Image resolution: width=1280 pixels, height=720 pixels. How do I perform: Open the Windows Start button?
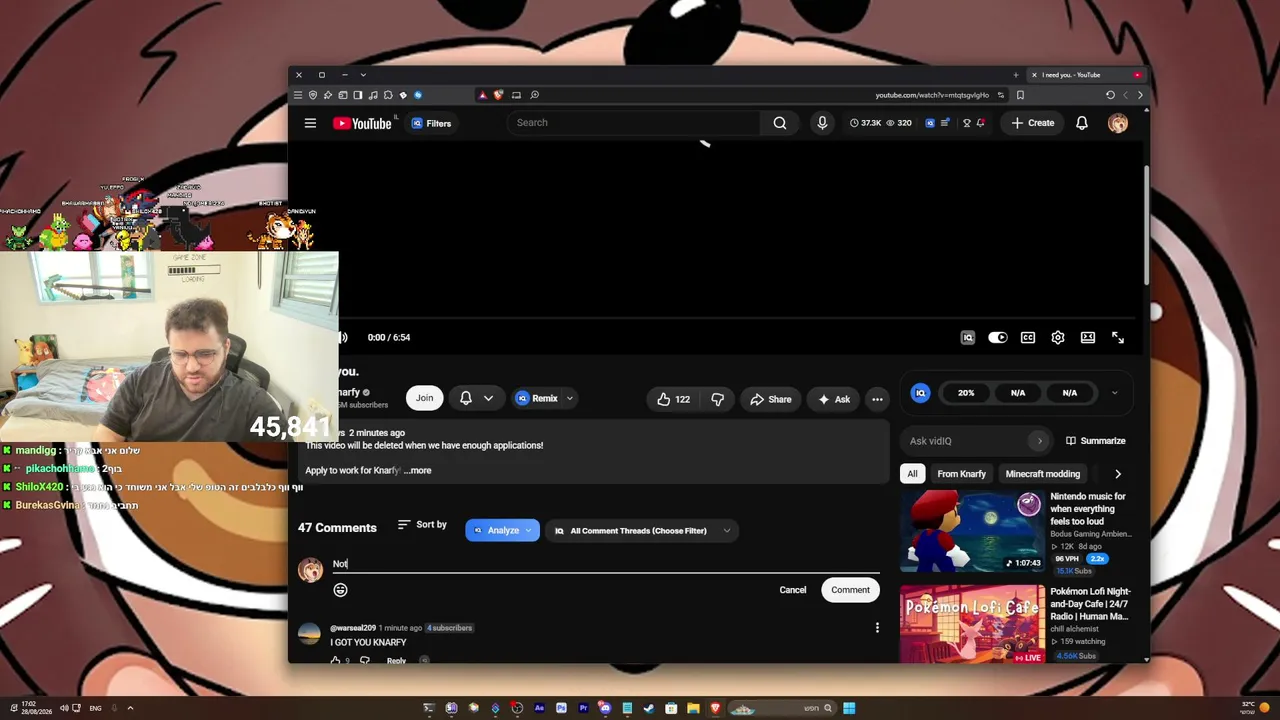(x=849, y=708)
